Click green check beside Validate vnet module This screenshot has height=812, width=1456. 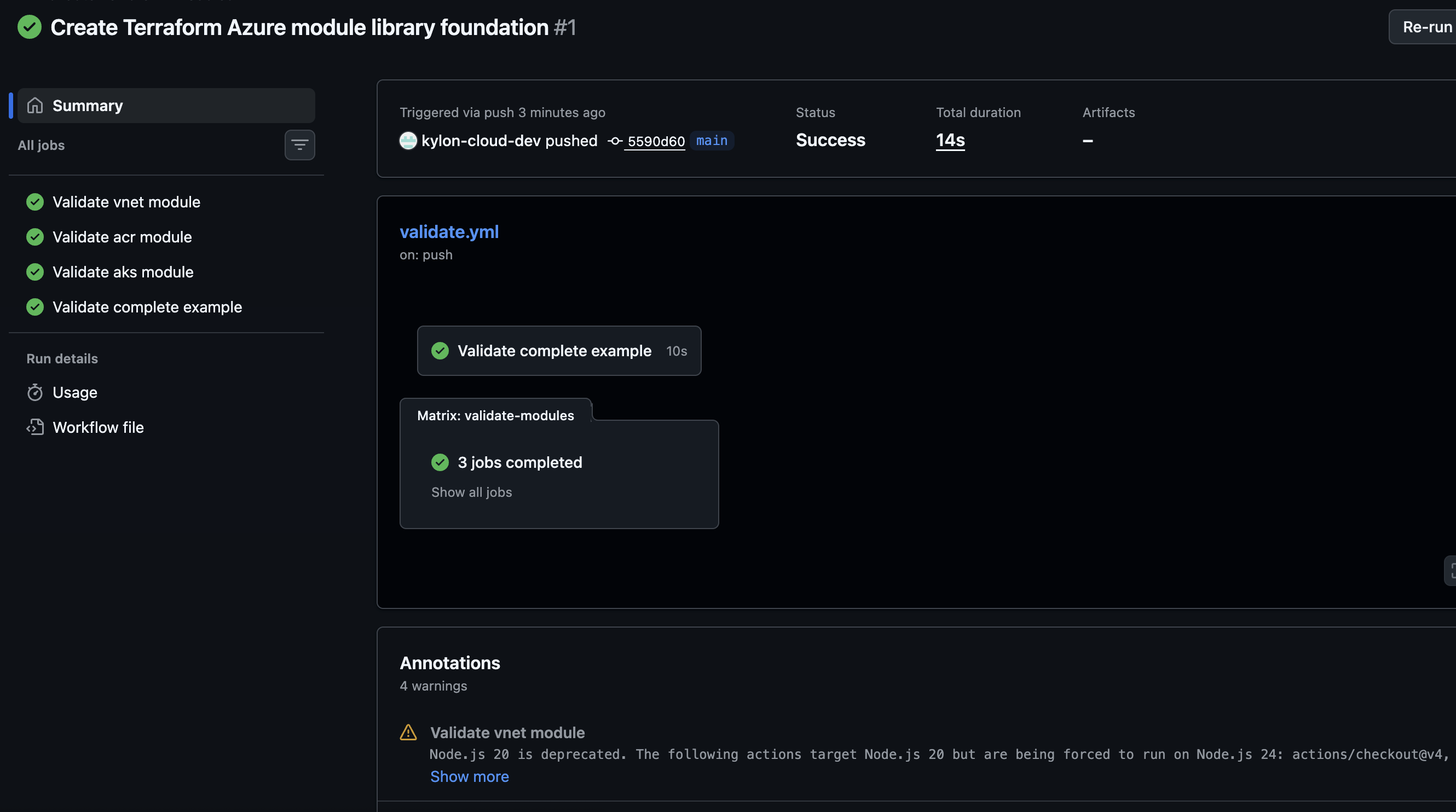pyautogui.click(x=35, y=202)
